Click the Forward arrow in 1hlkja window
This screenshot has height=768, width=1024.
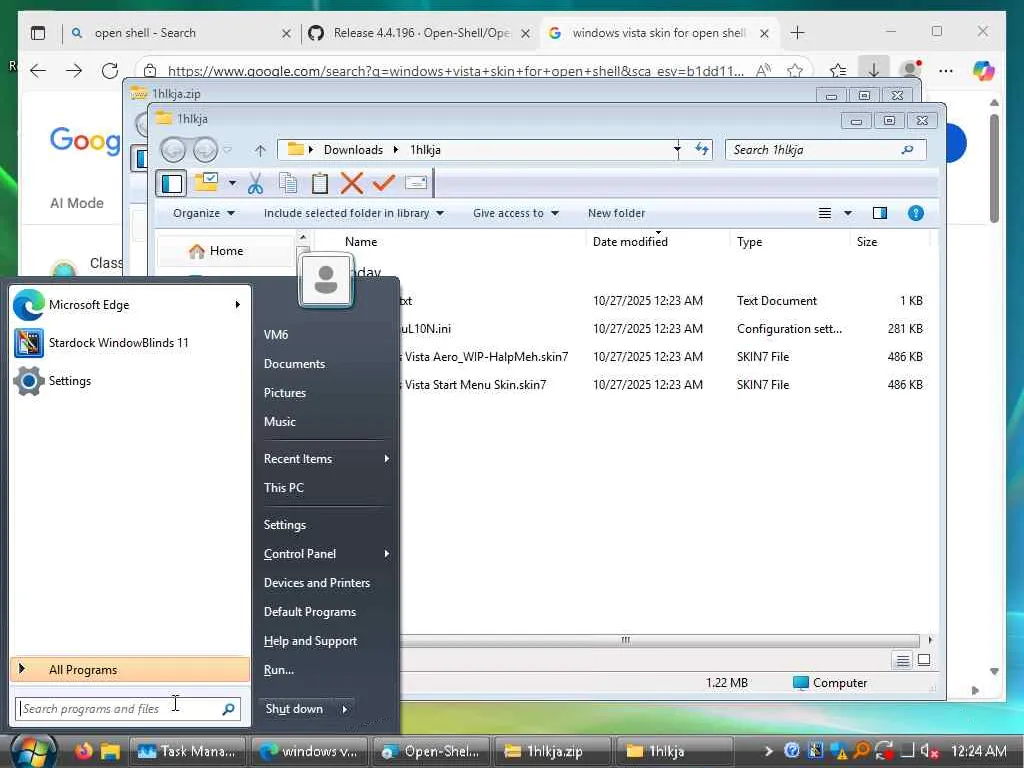205,150
